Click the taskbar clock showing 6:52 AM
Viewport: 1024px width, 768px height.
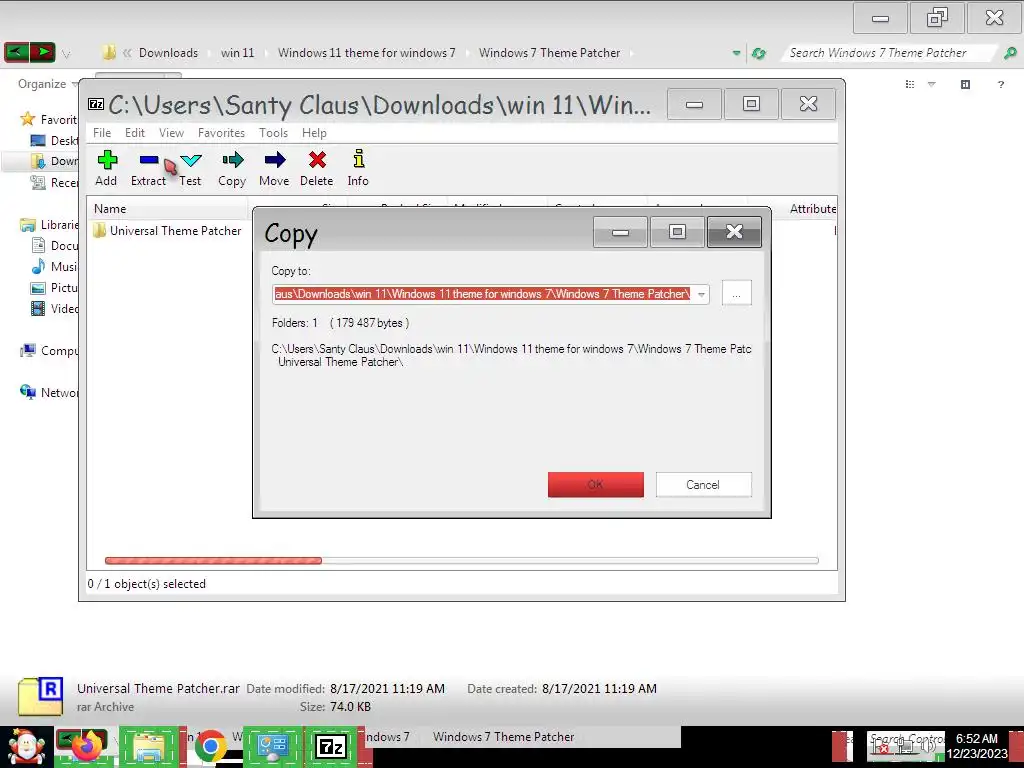(977, 746)
